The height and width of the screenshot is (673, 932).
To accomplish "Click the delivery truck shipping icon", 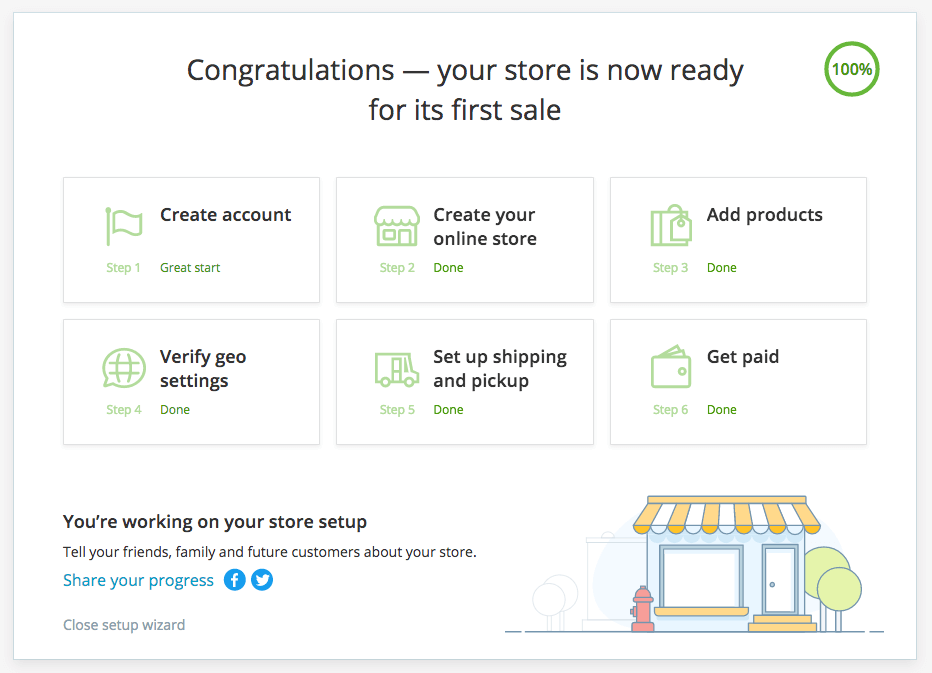I will [396, 369].
